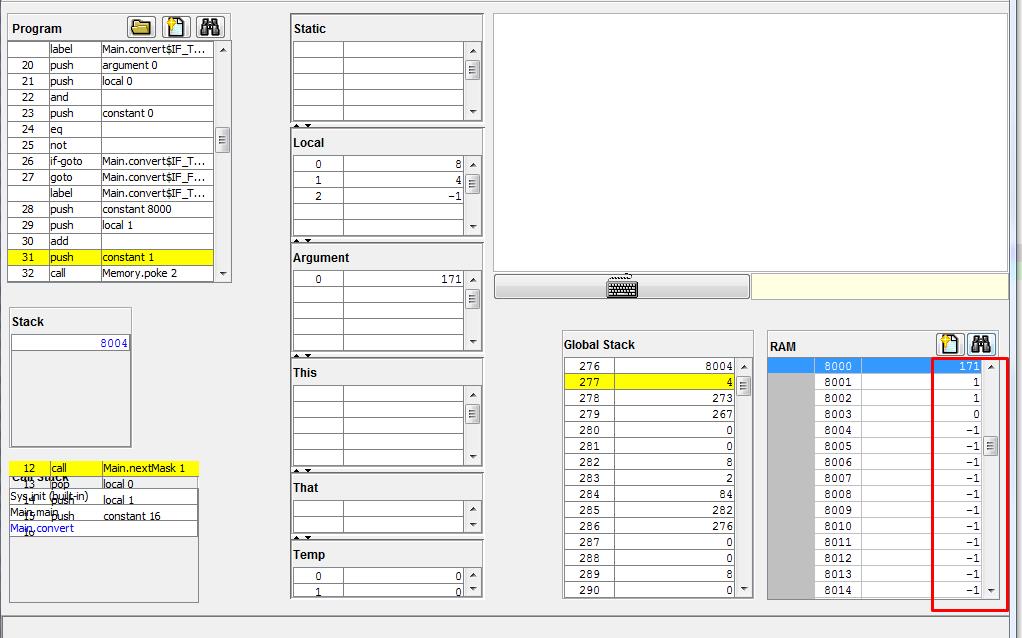Click the clear RAM icon

(x=949, y=344)
